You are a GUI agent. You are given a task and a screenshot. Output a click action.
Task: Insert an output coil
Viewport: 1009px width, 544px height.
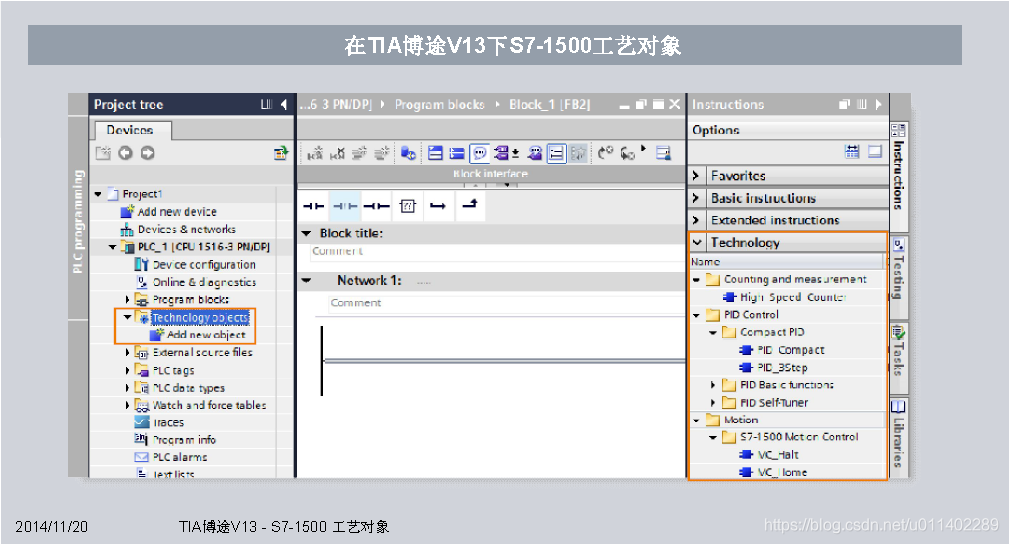(376, 206)
